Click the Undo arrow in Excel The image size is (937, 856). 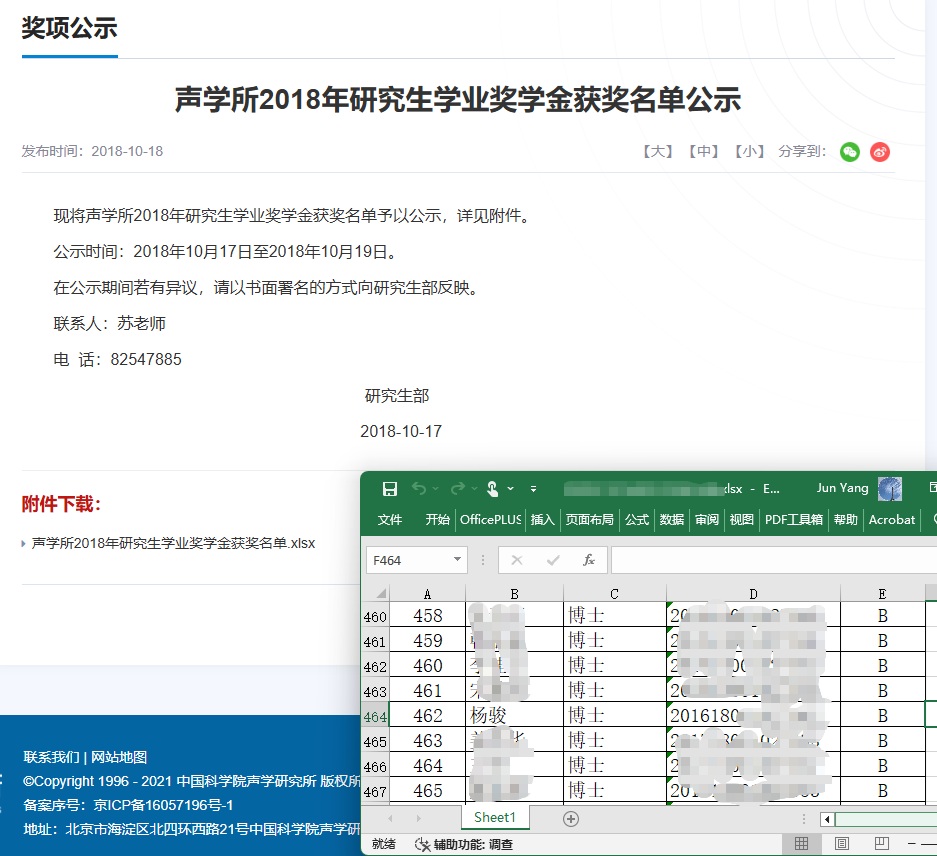click(x=419, y=489)
